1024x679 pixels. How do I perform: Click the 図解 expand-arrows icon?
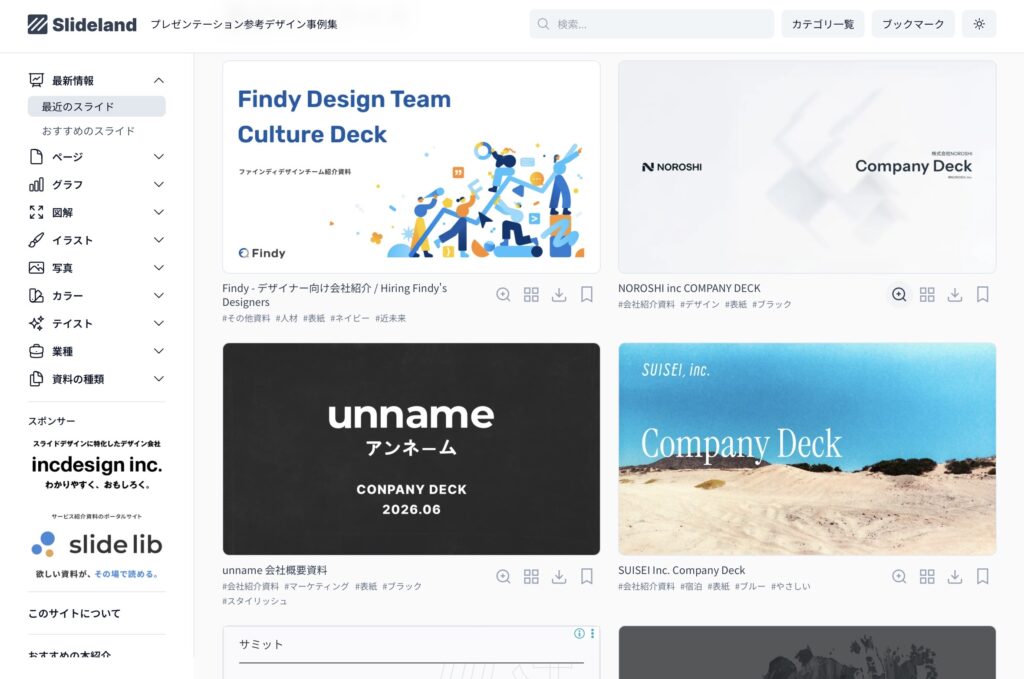[x=37, y=212]
